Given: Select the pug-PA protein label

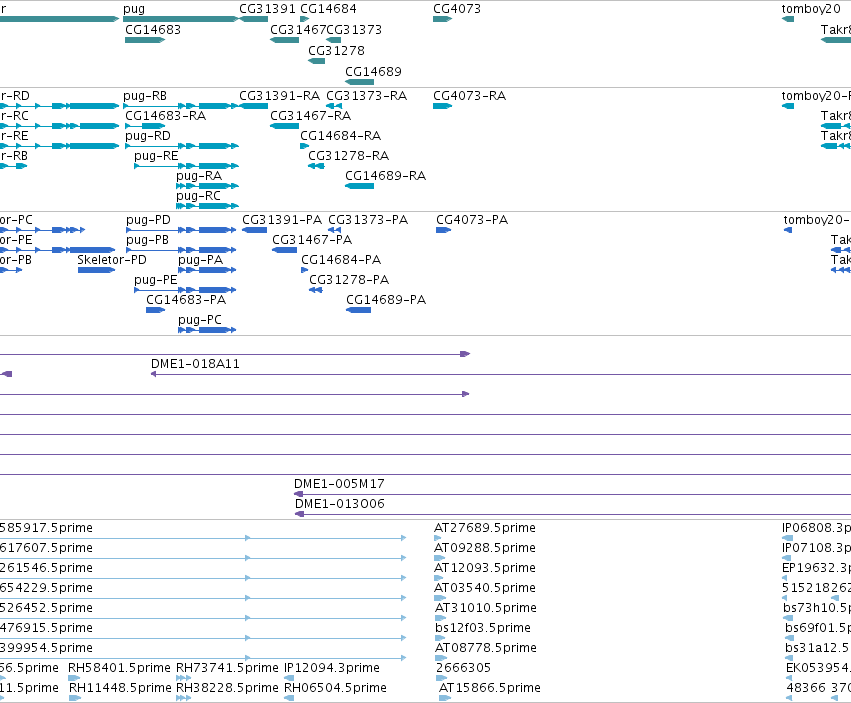Looking at the screenshot, I should pyautogui.click(x=201, y=260).
